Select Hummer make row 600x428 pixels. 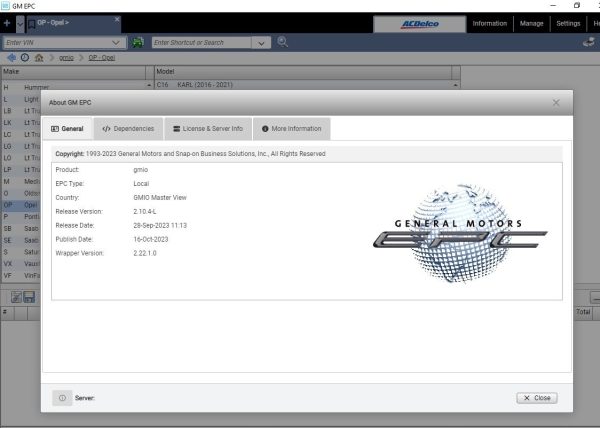pyautogui.click(x=74, y=88)
